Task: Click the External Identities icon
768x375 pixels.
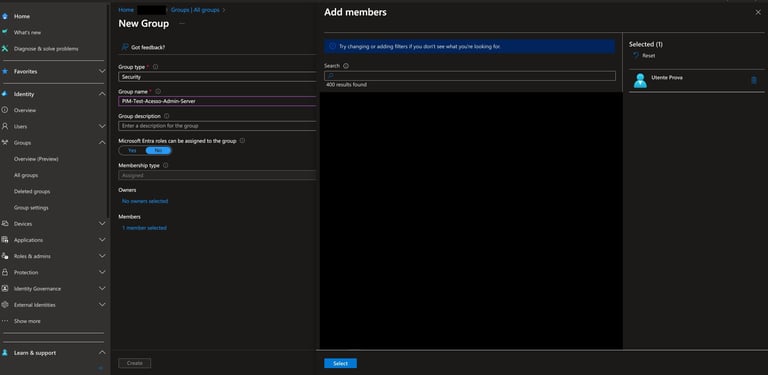Action: pyautogui.click(x=5, y=305)
